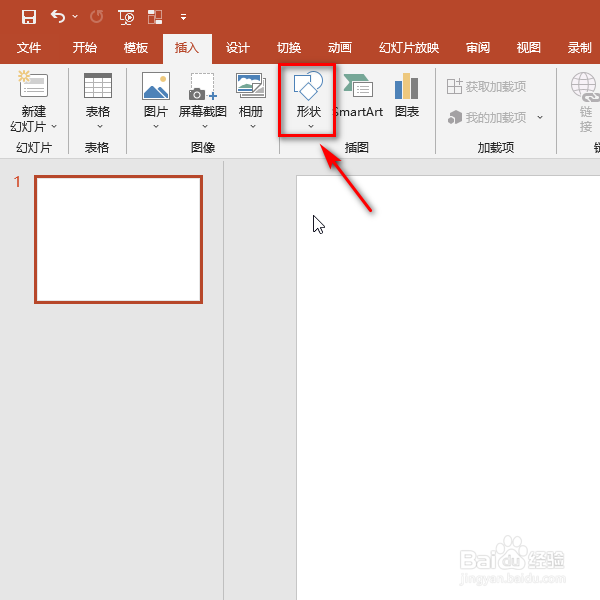Switch to the 审阅 tab
The image size is (600, 600).
click(478, 48)
